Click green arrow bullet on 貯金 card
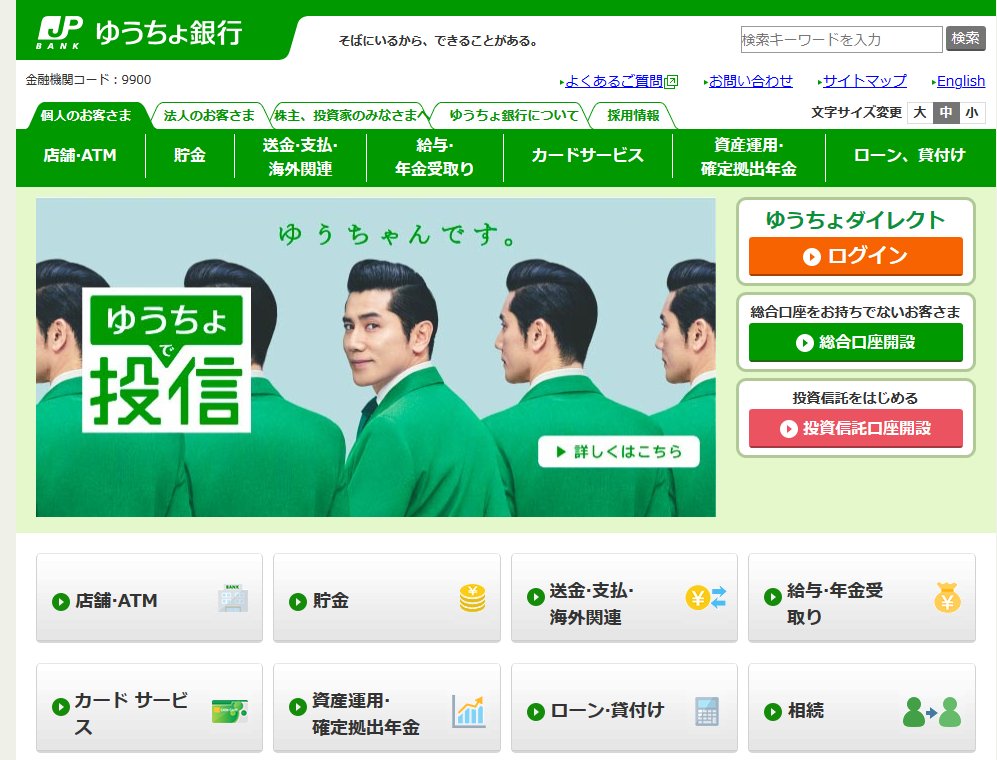 pos(298,601)
